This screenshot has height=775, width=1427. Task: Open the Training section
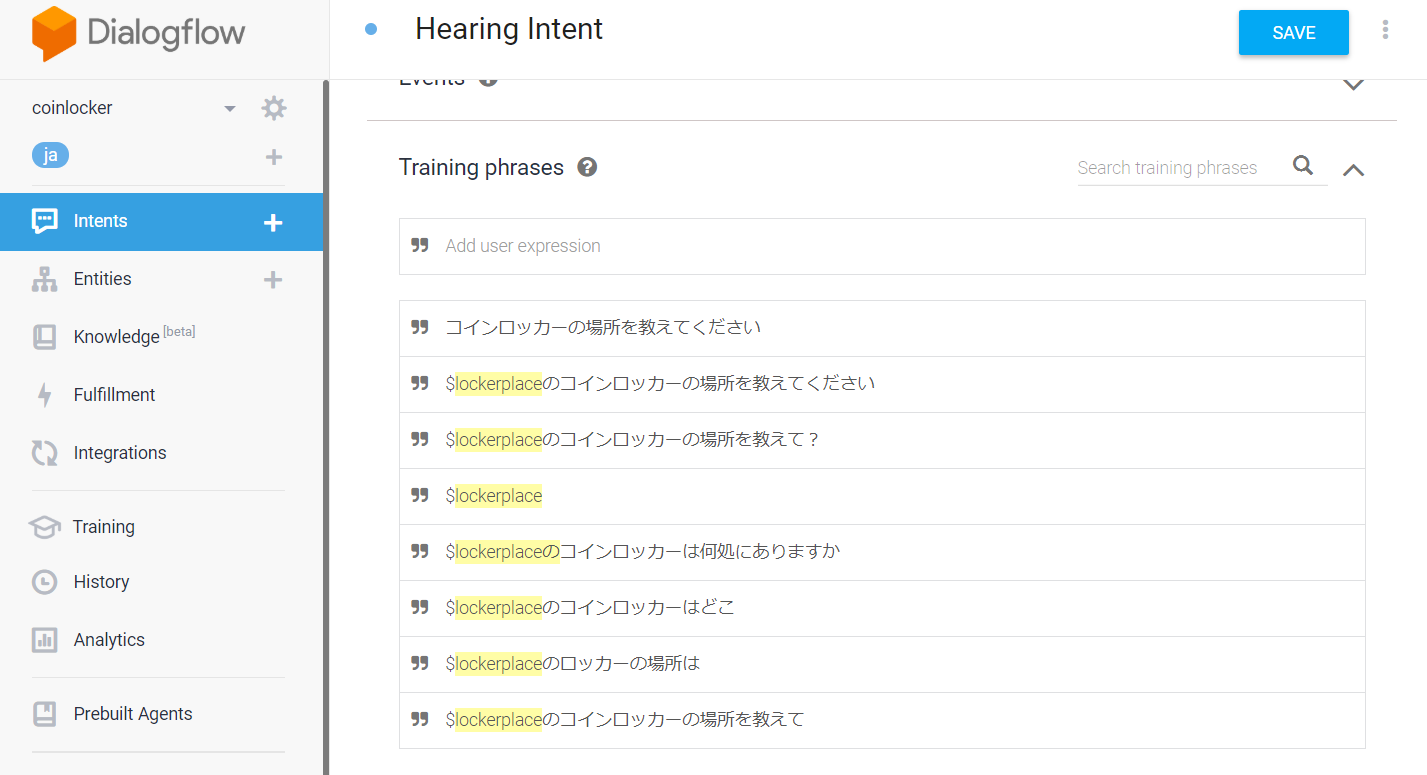103,526
